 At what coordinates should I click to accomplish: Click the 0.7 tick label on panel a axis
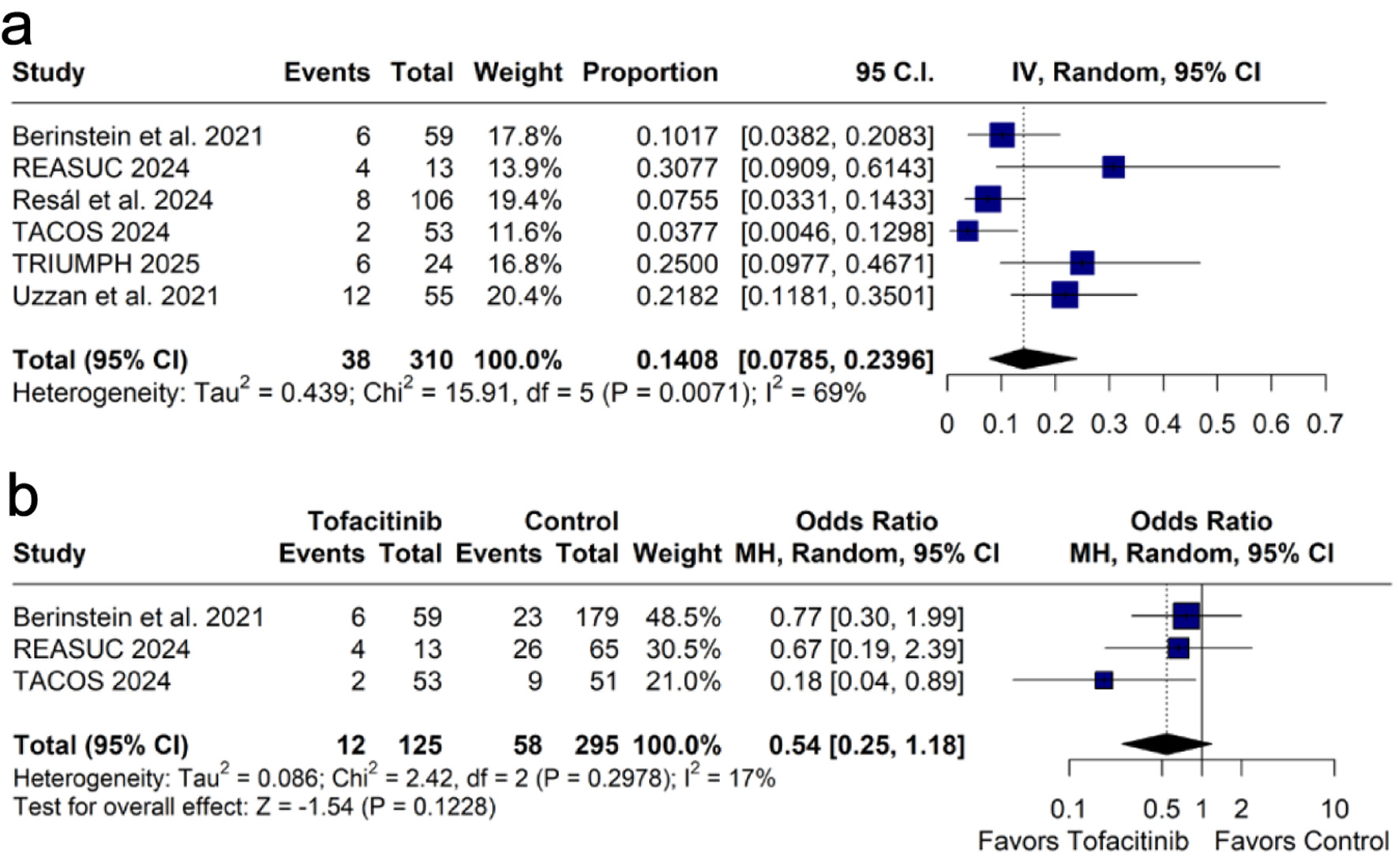(x=1324, y=424)
